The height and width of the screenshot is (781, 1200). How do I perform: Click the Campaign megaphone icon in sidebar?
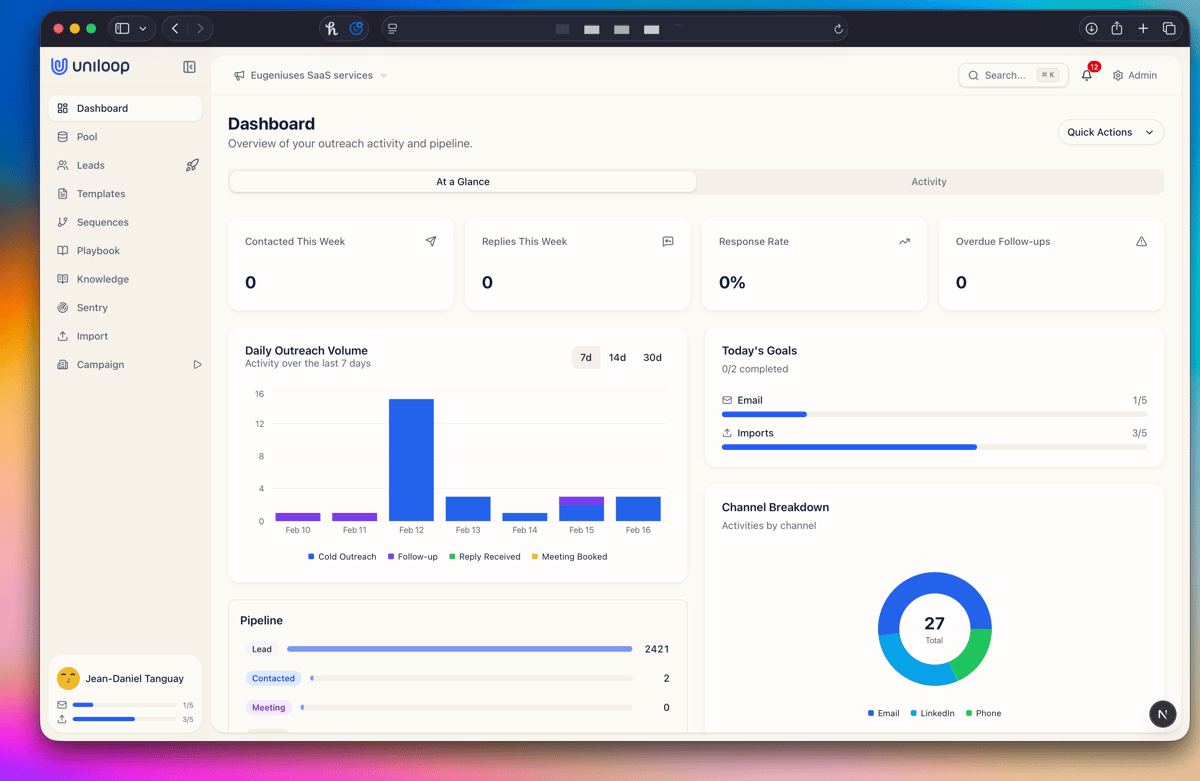63,365
